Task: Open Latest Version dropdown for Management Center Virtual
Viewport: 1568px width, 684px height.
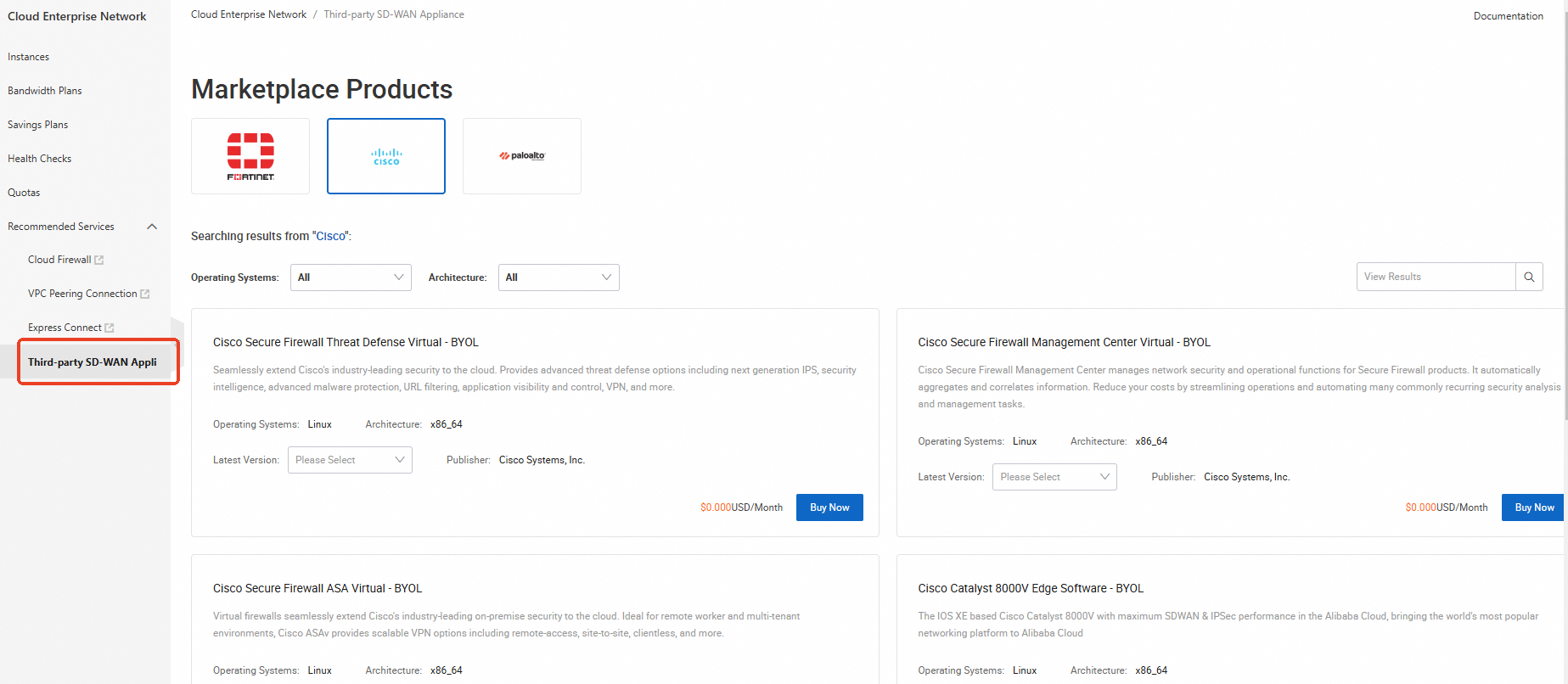Action: coord(1054,477)
